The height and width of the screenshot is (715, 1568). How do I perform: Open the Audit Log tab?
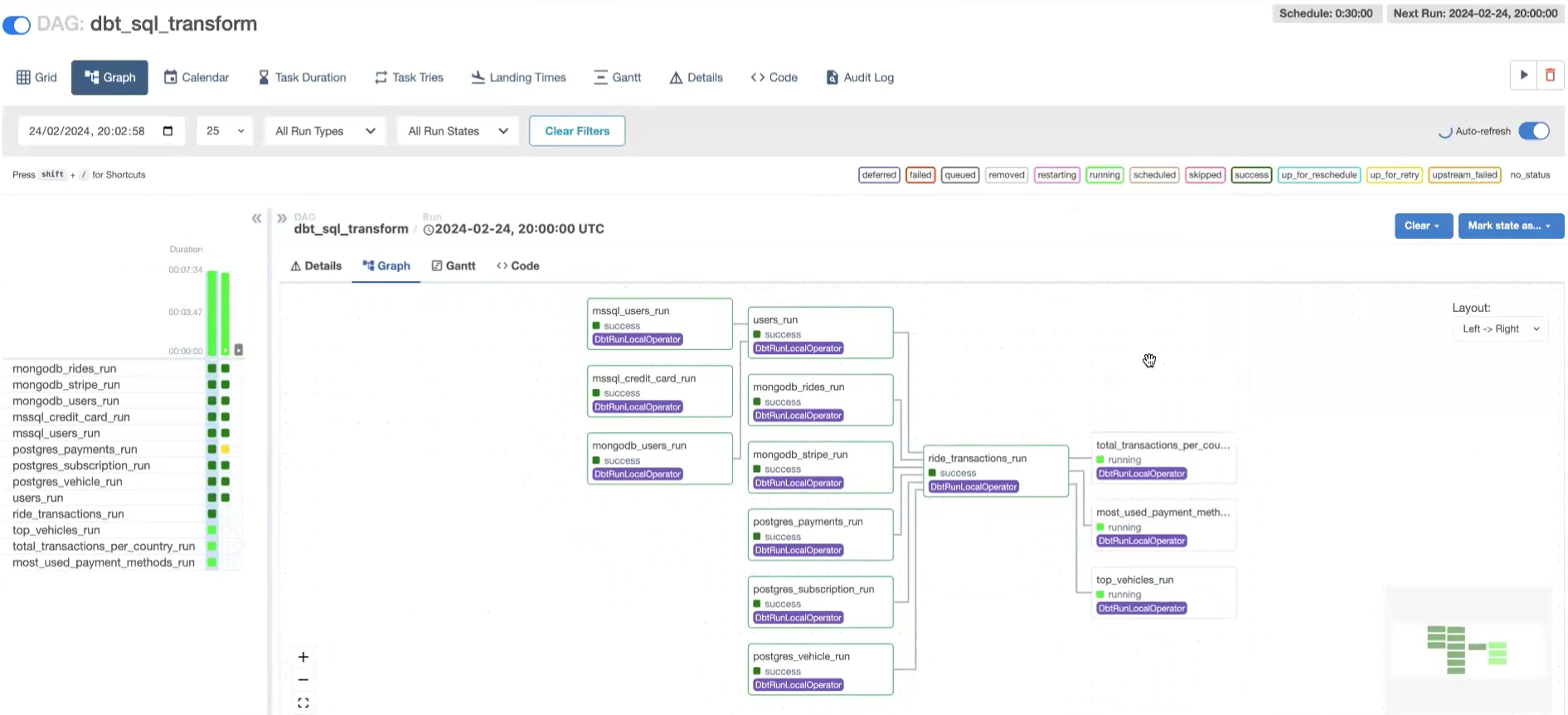pos(860,77)
